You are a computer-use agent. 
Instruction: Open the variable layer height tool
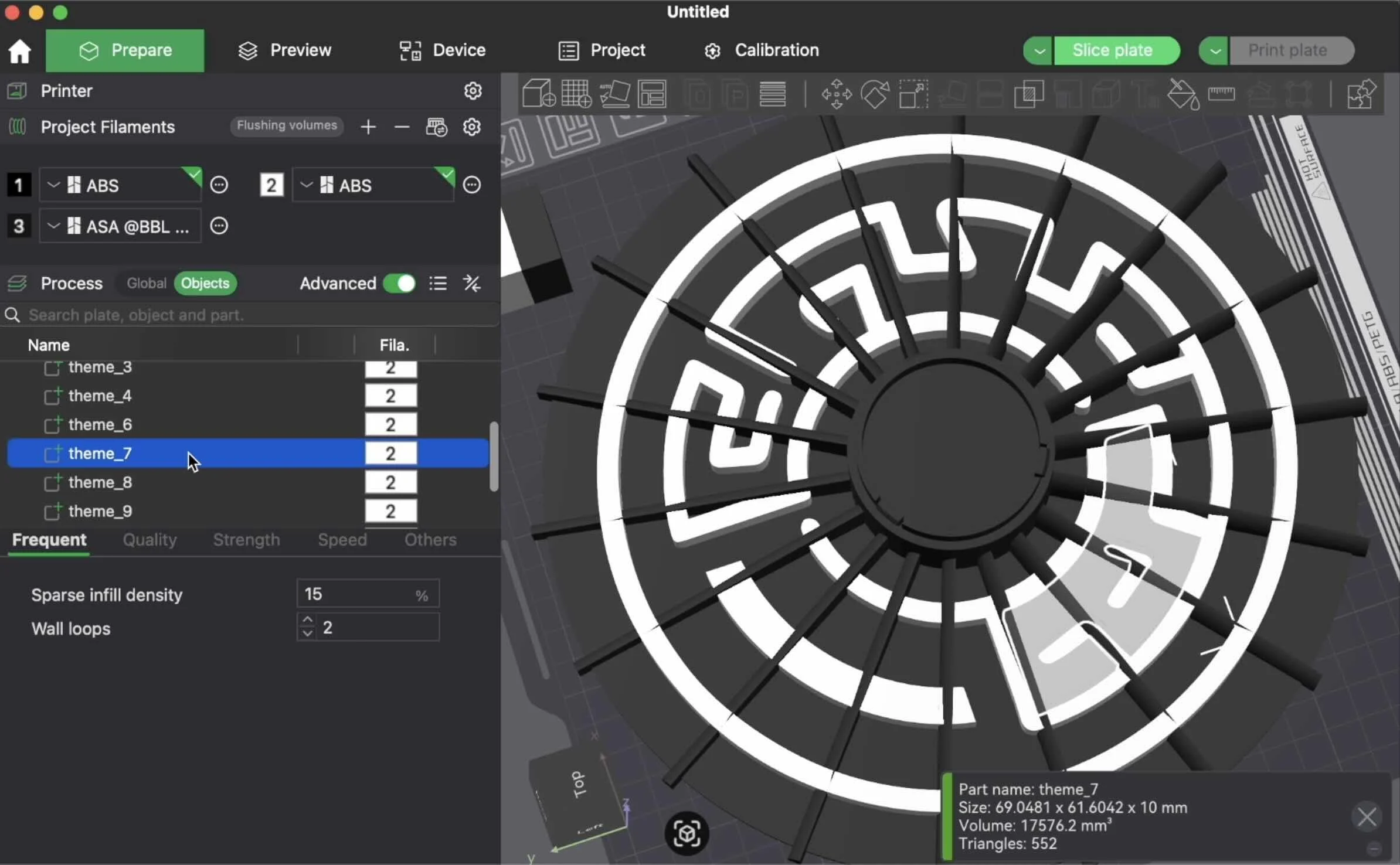[x=773, y=94]
